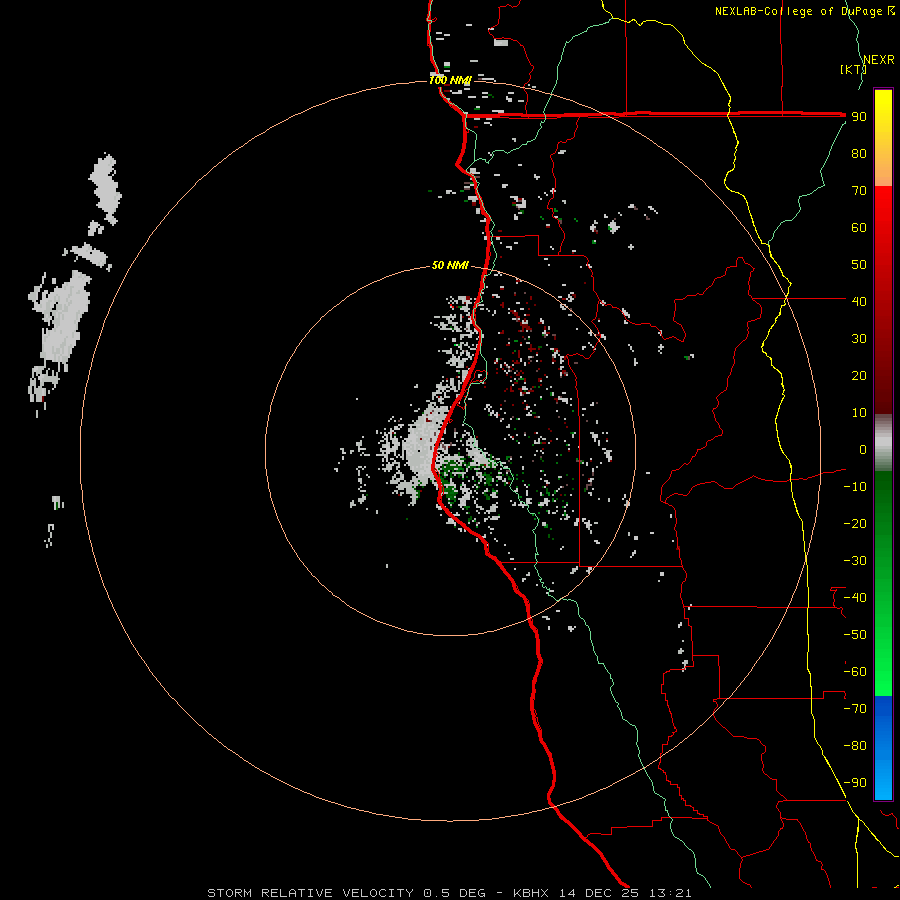Click the -30 value on the velocity scale

click(855, 561)
